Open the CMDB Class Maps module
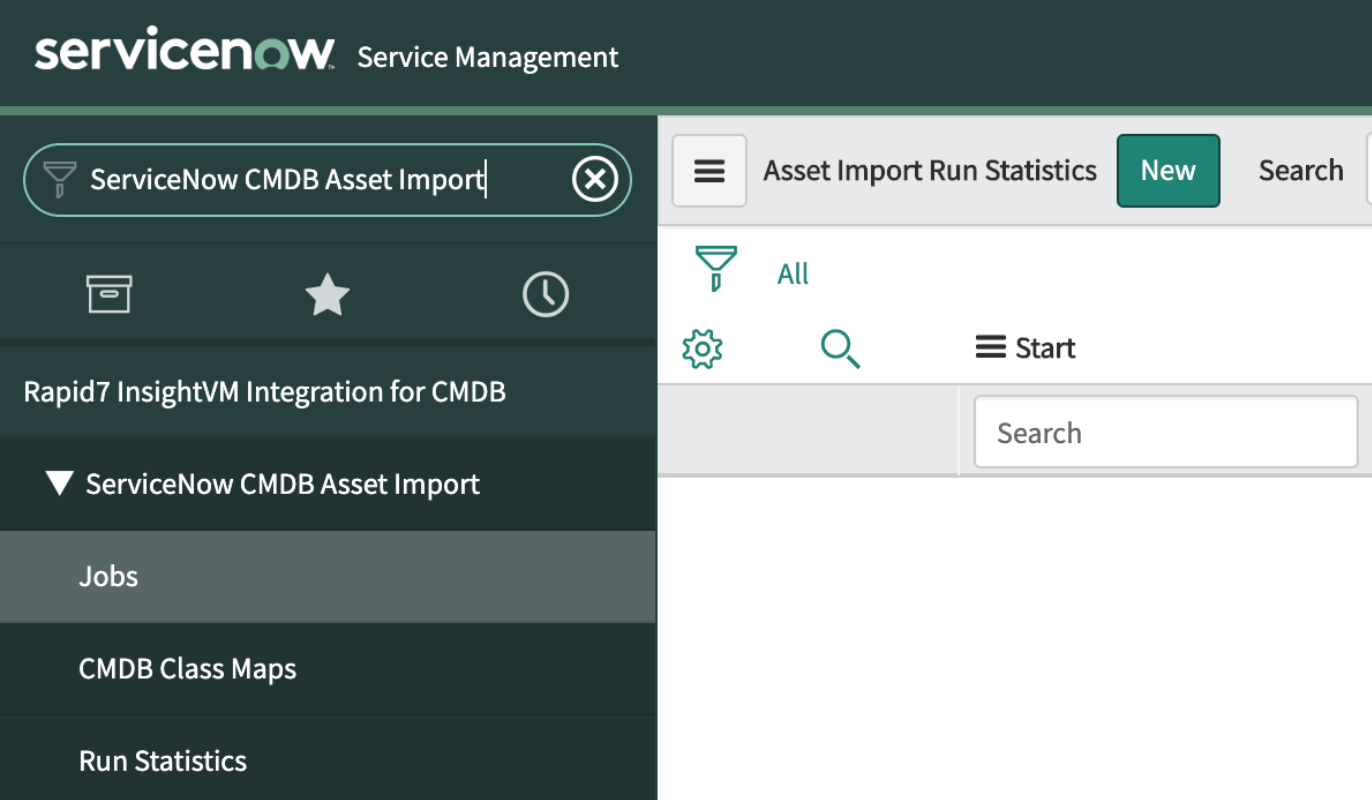Viewport: 1372px width, 802px height. pos(187,669)
